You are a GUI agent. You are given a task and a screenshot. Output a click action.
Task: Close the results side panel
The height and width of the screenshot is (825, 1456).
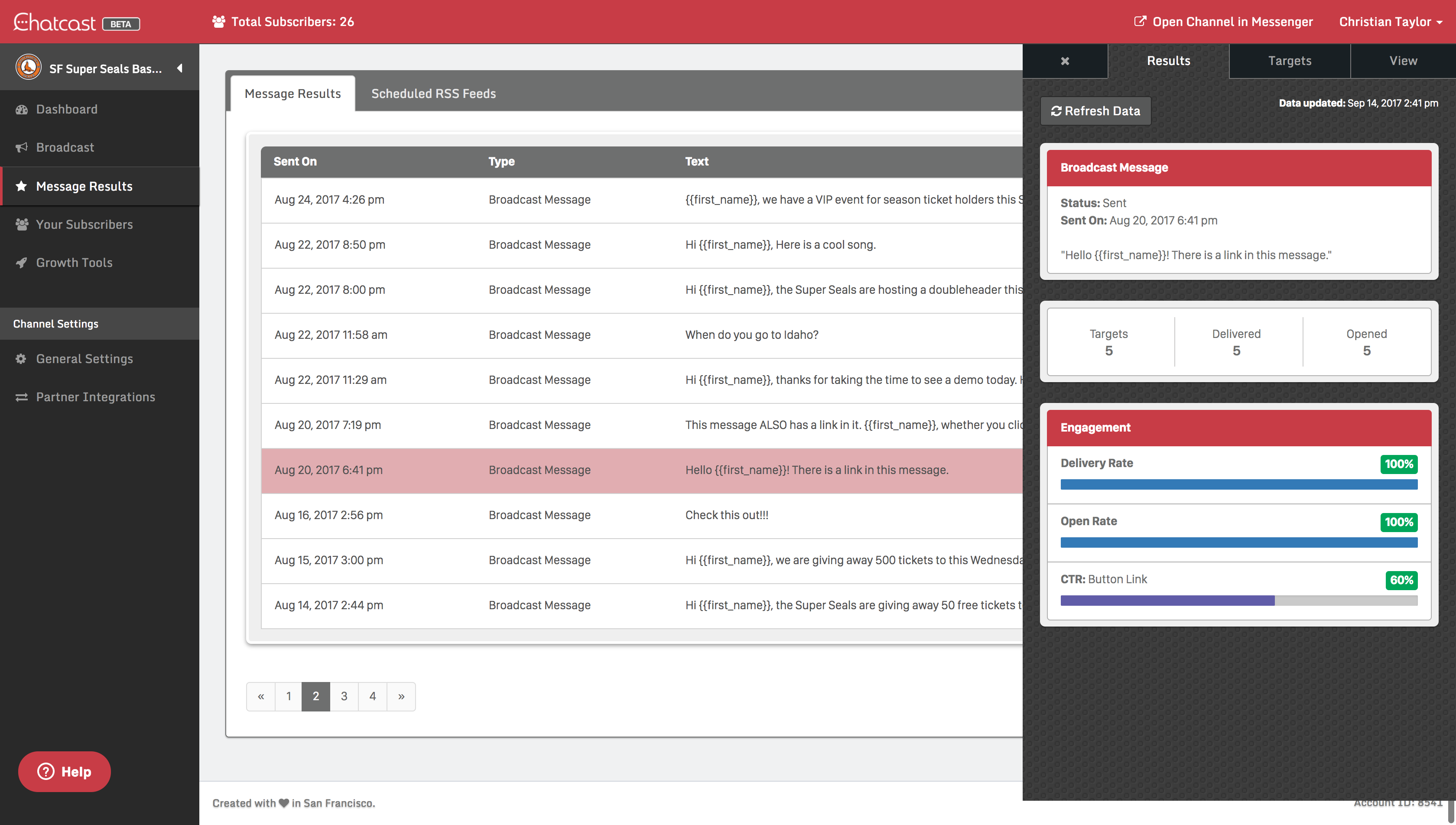coord(1065,61)
